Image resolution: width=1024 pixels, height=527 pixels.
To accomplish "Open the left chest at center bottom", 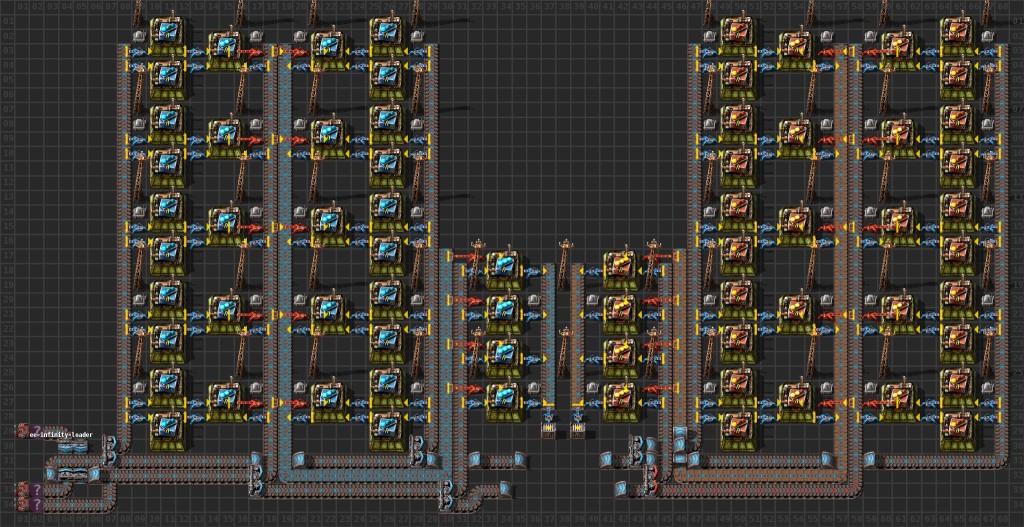I will point(548,428).
